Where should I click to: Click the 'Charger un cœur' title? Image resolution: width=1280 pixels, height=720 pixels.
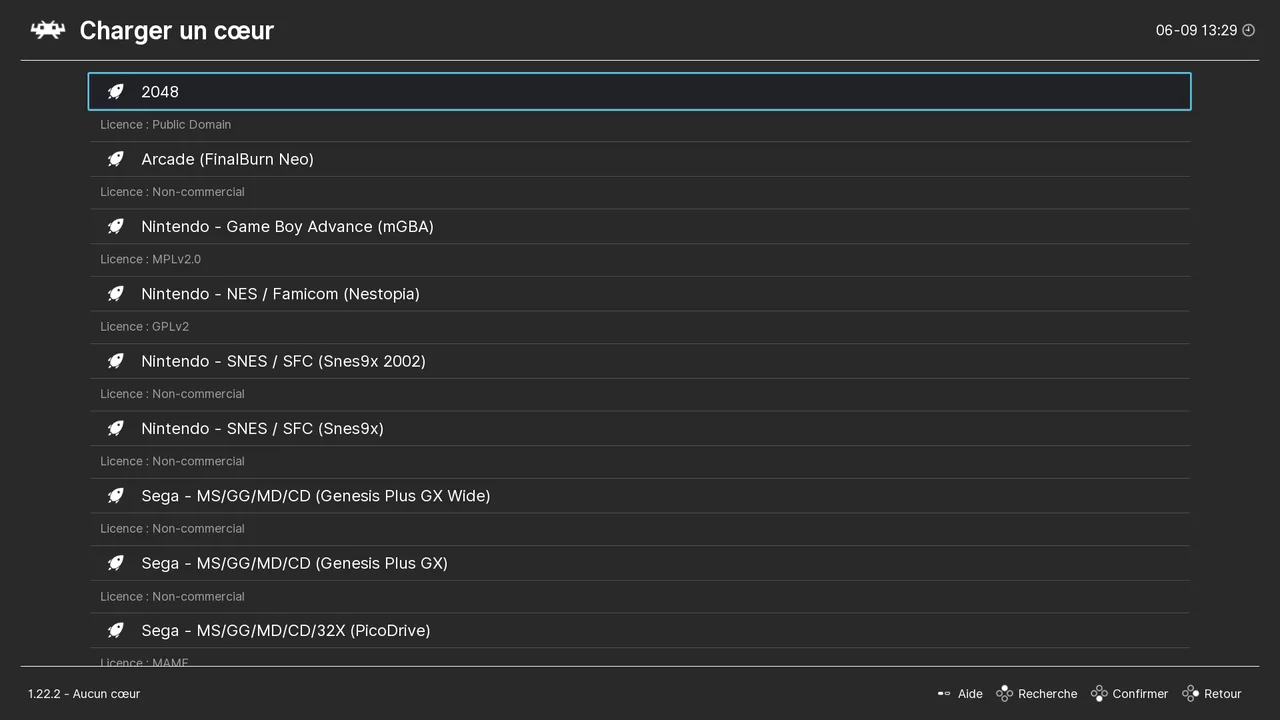pyautogui.click(x=176, y=31)
